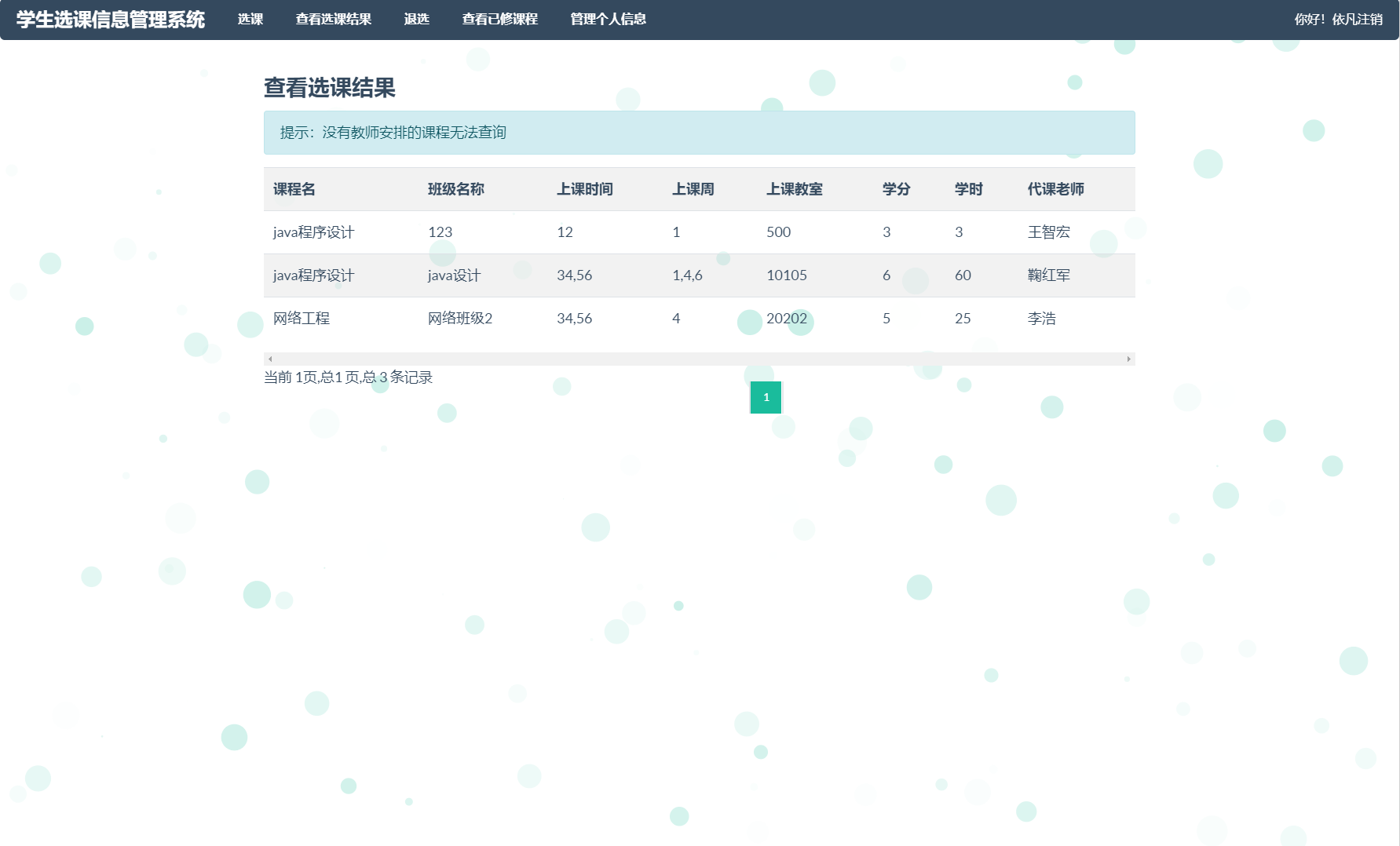Select page 1 in pagination
Image resolution: width=1400 pixels, height=846 pixels.
(766, 398)
